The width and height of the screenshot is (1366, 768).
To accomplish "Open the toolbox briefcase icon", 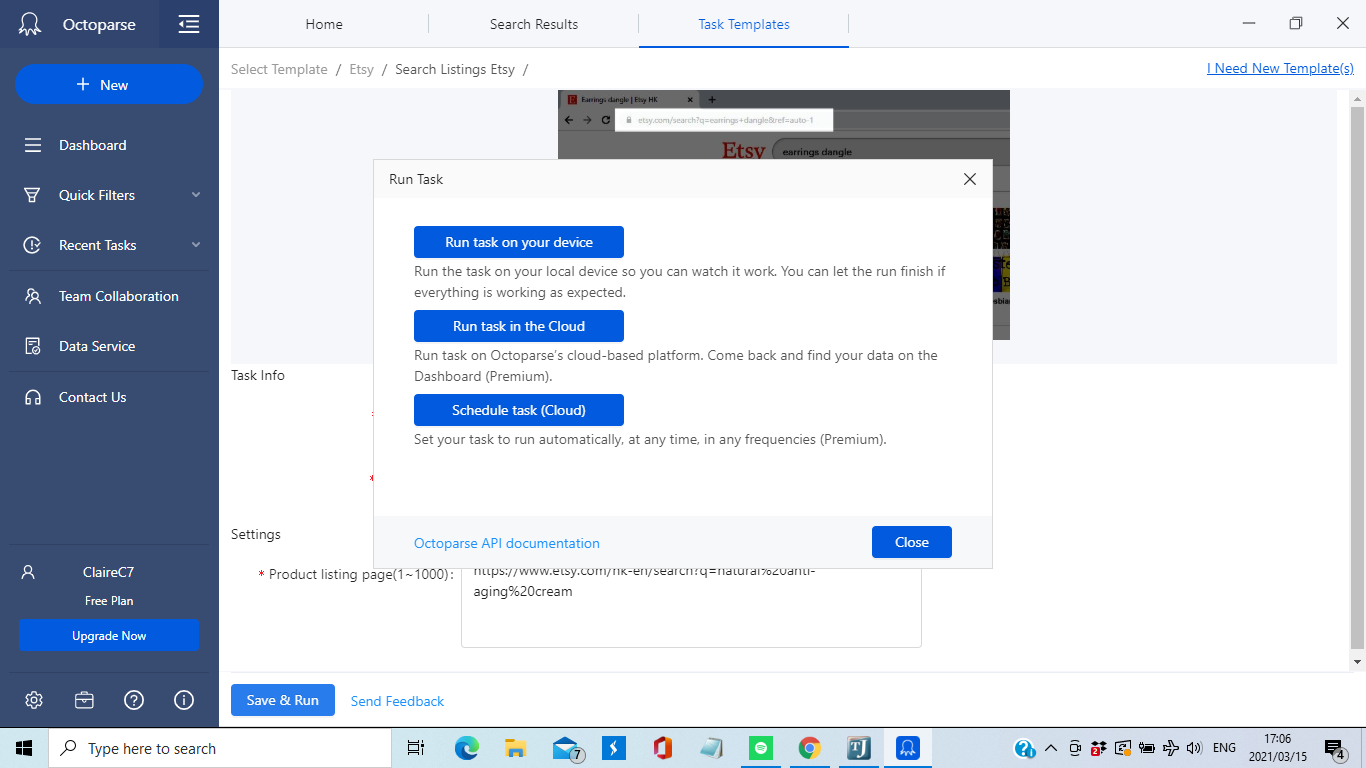I will (84, 700).
